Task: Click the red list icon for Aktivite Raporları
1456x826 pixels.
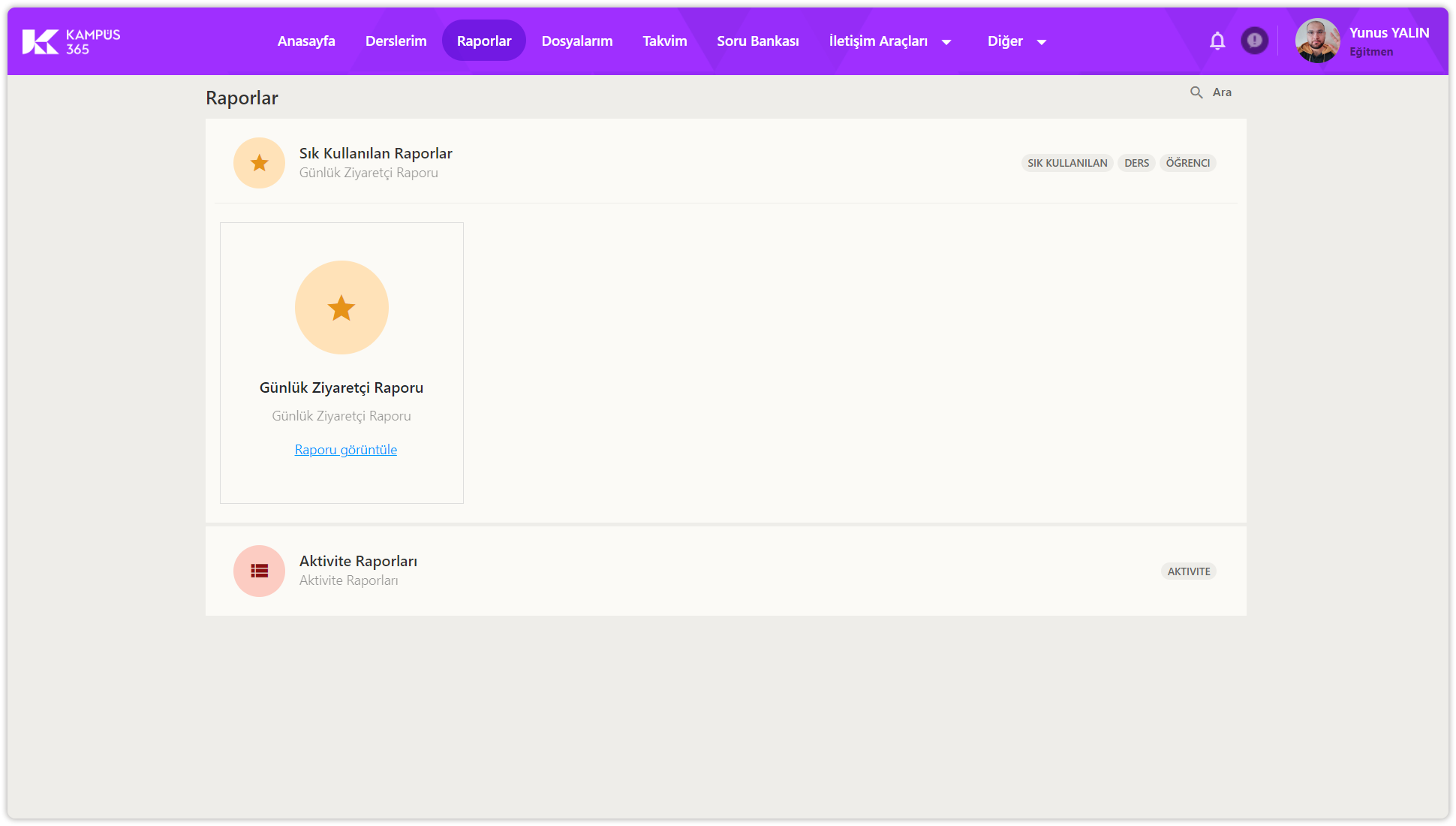Action: click(259, 571)
